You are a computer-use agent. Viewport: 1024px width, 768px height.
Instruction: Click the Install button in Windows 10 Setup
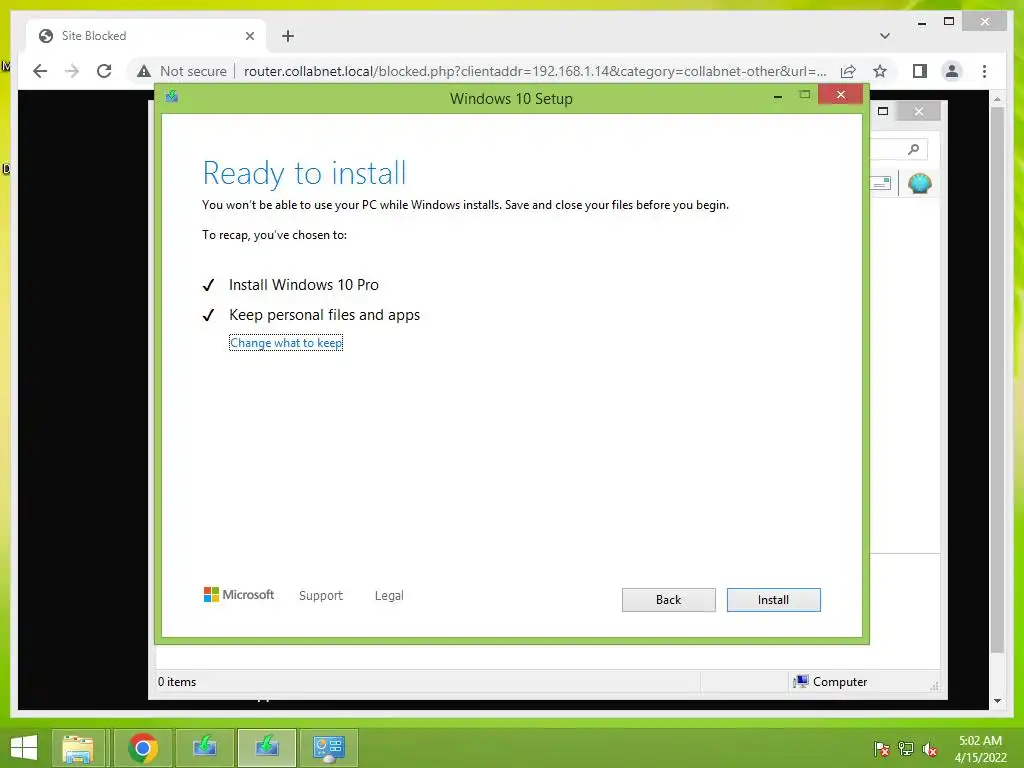coord(773,600)
